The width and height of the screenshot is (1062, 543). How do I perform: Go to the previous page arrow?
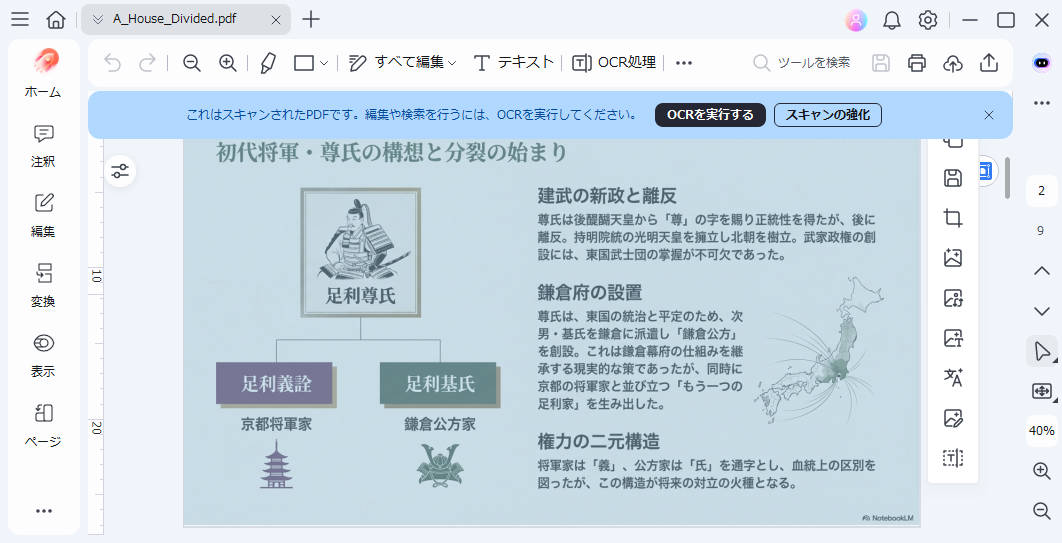(x=1042, y=271)
